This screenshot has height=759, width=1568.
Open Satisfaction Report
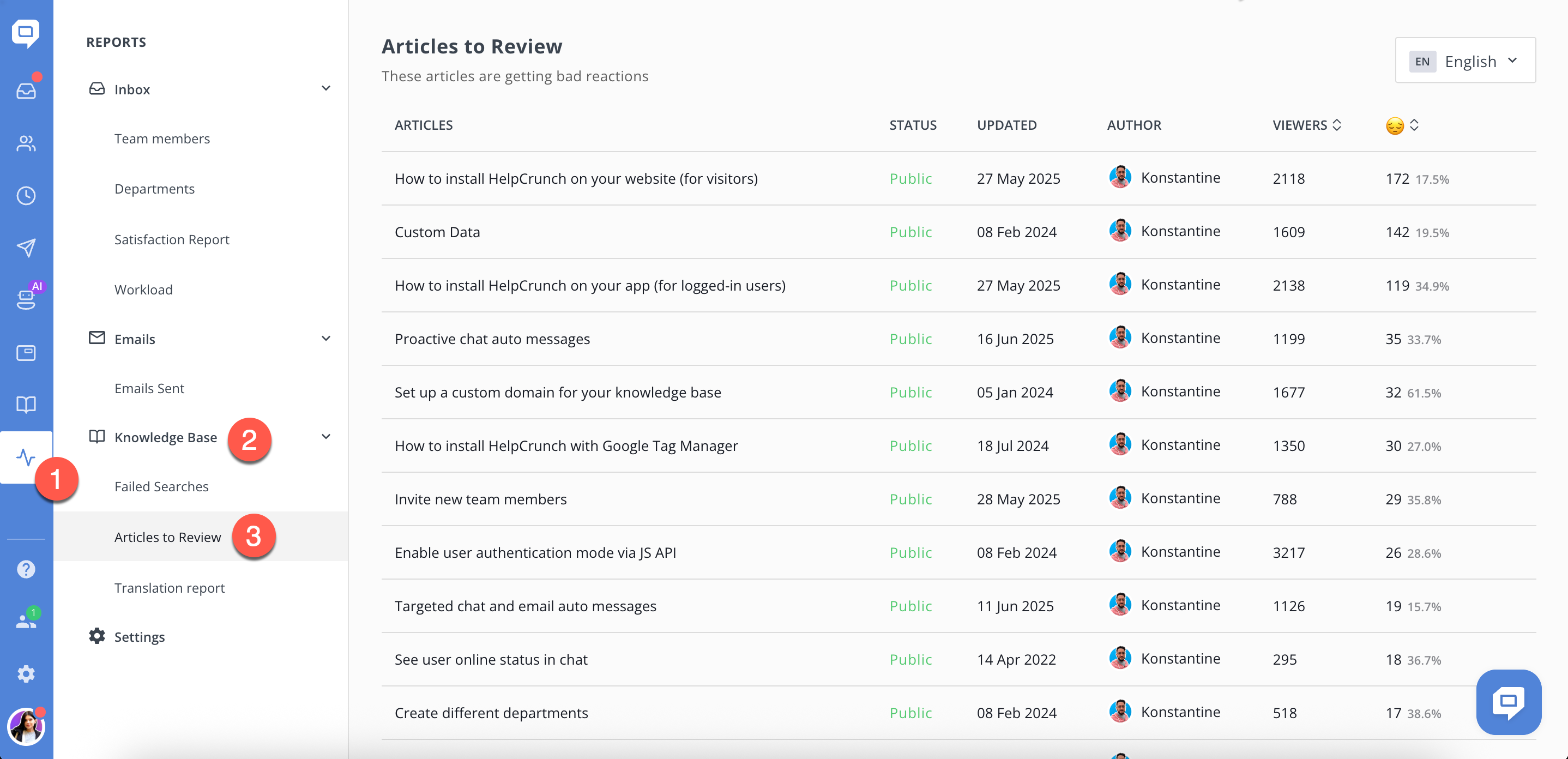point(172,239)
